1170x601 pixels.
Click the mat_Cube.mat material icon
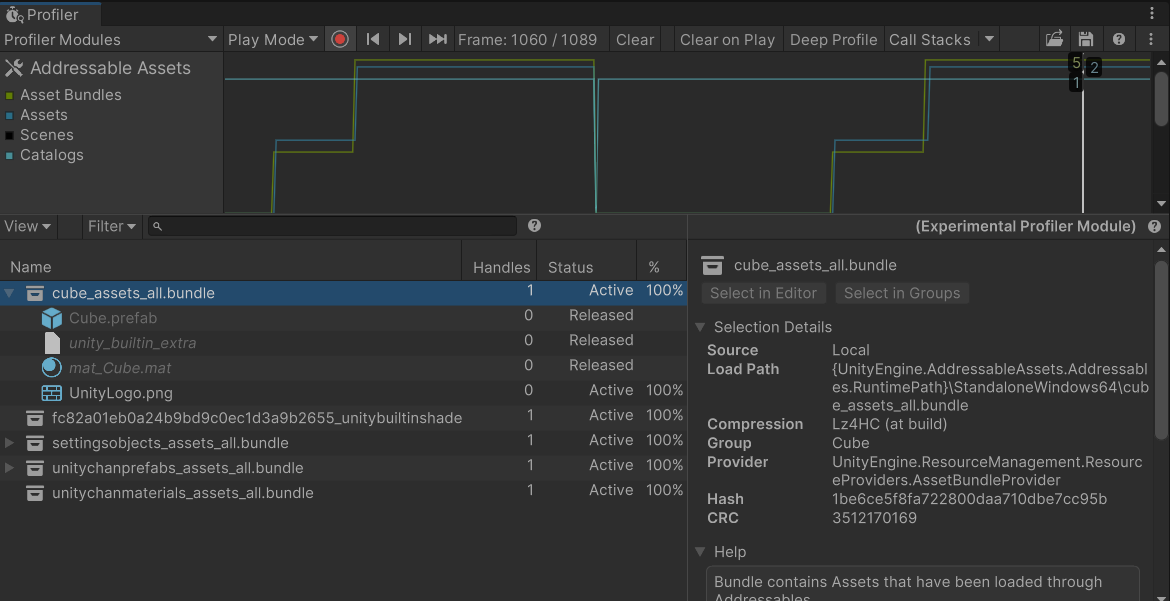51,368
